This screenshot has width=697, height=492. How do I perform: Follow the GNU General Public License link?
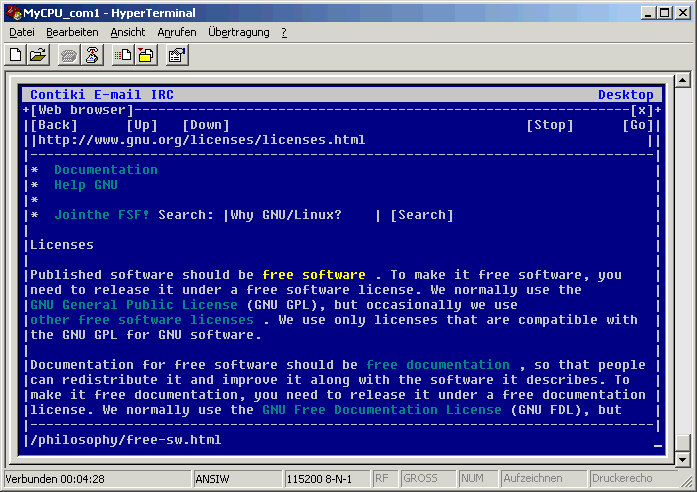[x=134, y=305]
